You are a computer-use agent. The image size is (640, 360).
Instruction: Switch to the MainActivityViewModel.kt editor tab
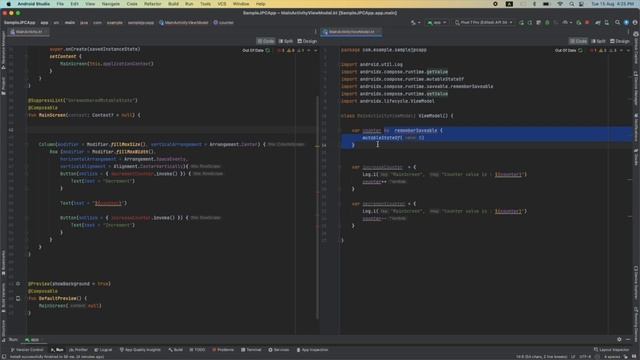pos(351,32)
